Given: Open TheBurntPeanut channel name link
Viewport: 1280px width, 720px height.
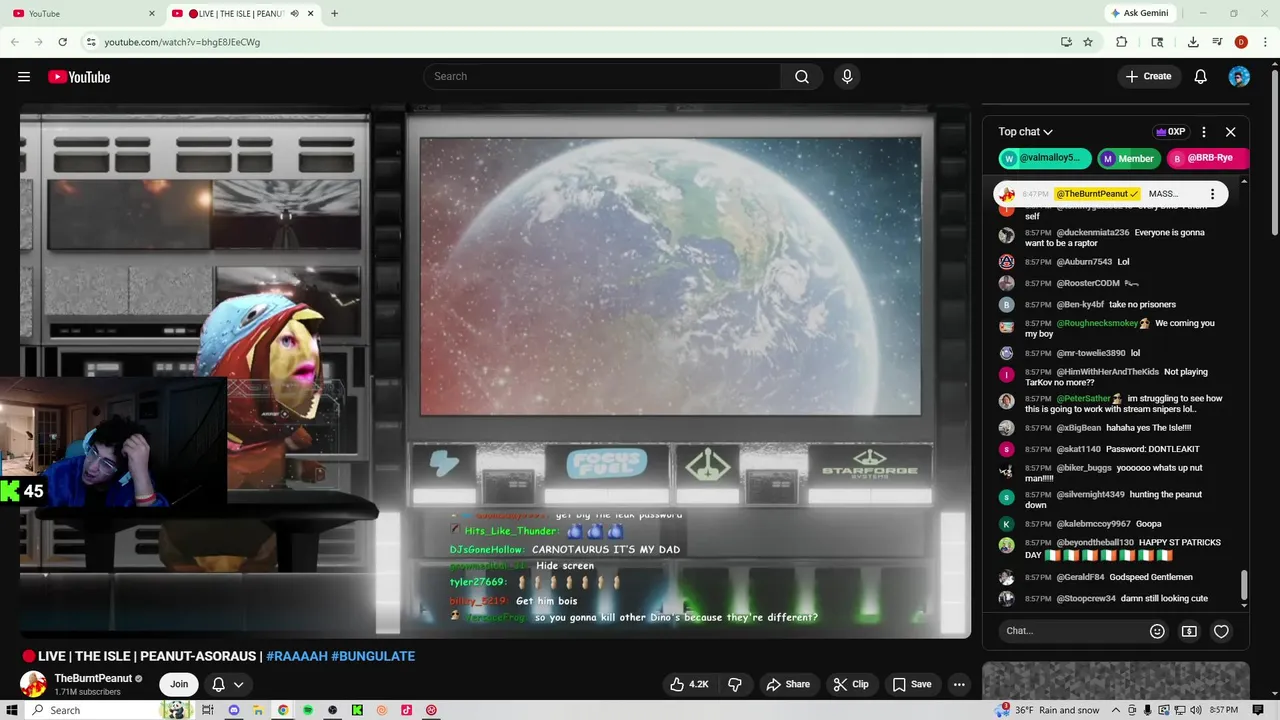Looking at the screenshot, I should point(93,678).
